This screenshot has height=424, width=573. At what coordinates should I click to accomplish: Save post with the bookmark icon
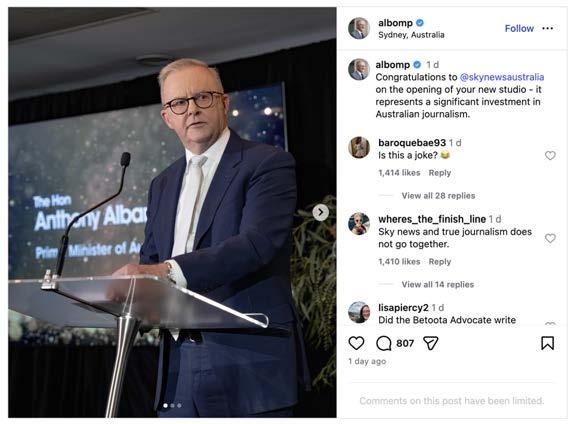(x=547, y=343)
